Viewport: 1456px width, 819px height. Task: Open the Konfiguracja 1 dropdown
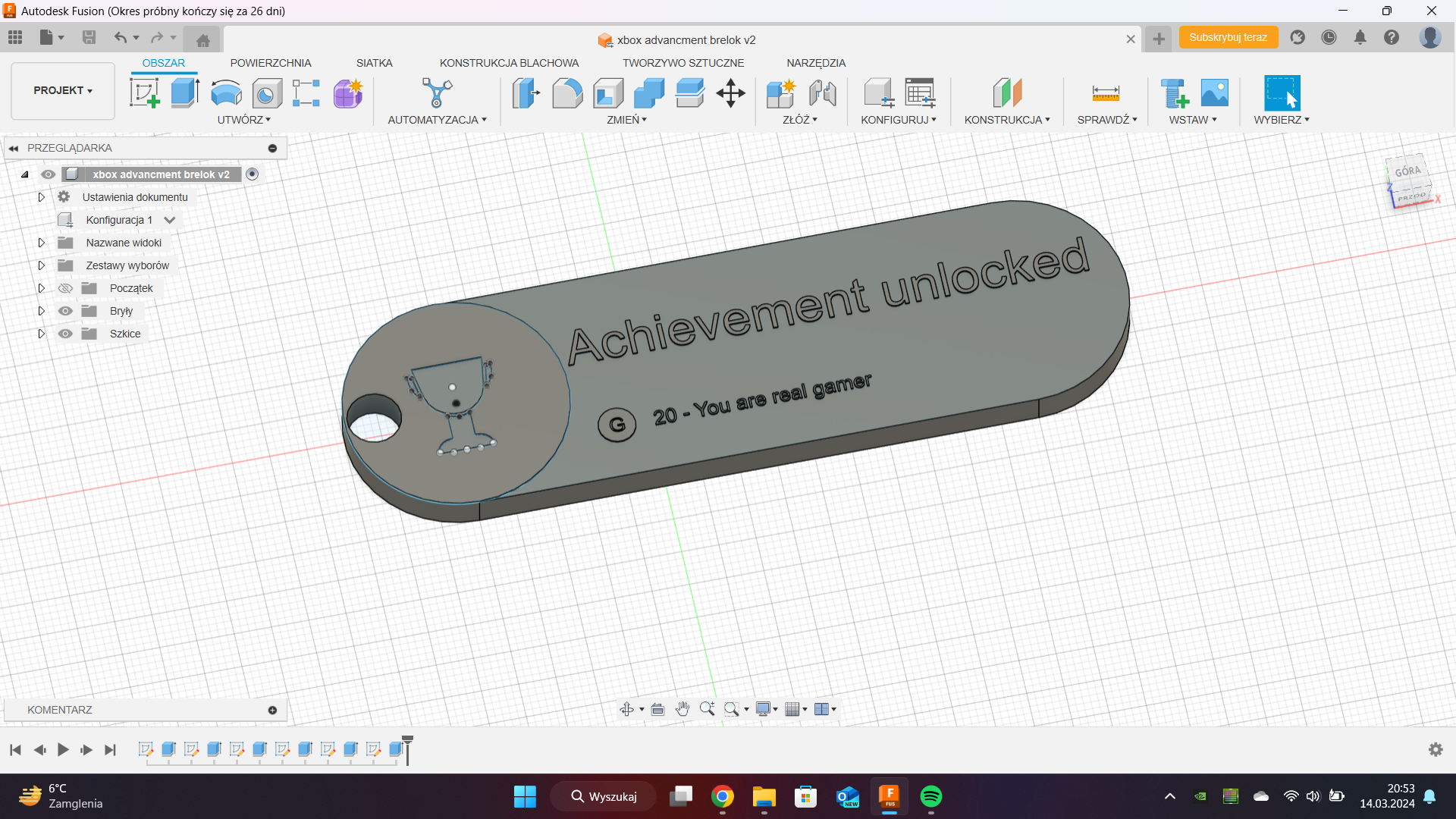click(x=170, y=220)
